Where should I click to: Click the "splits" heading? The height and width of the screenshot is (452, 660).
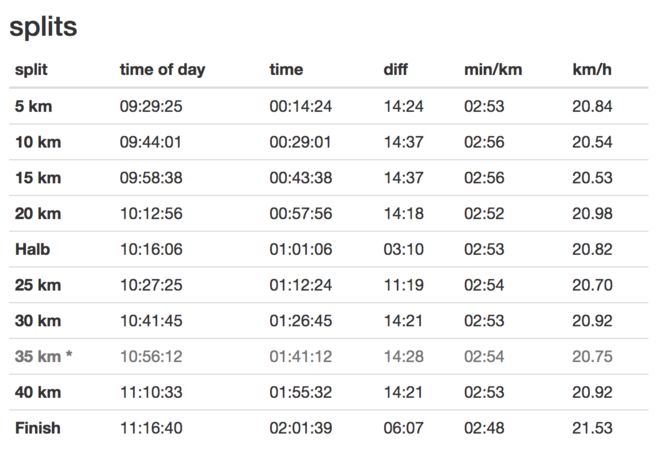(x=43, y=27)
